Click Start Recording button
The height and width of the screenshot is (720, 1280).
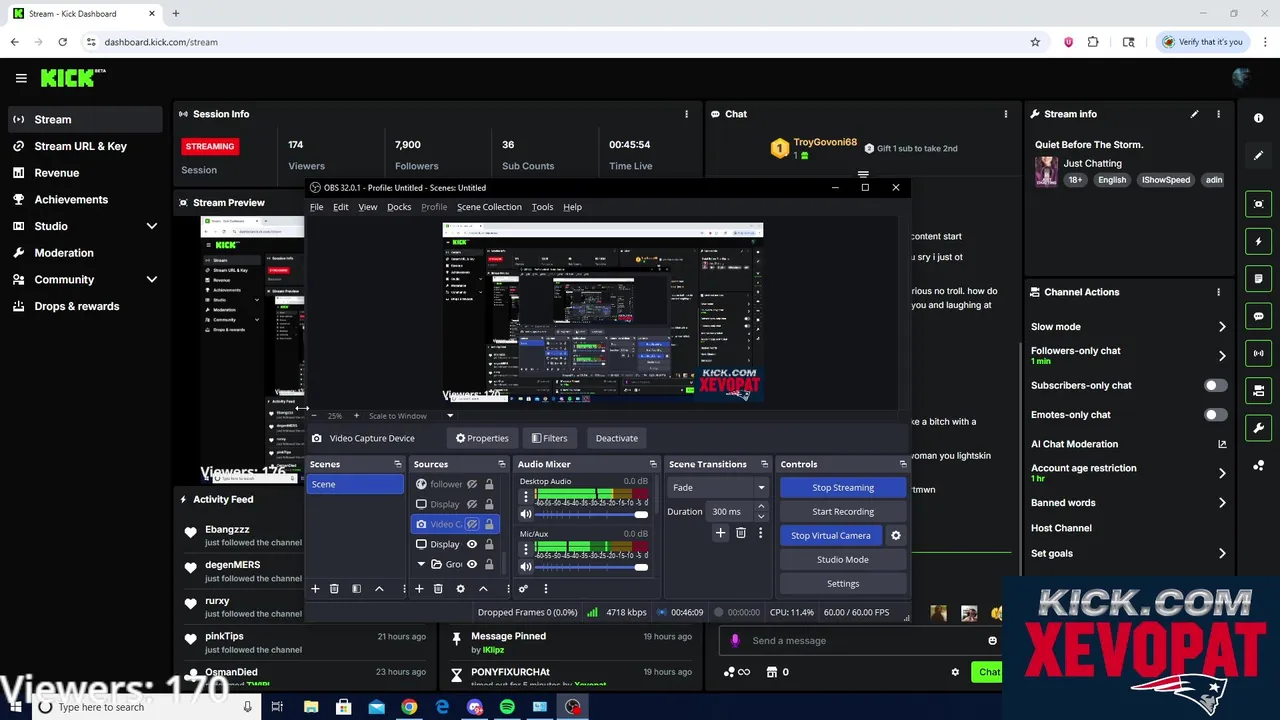coord(843,511)
